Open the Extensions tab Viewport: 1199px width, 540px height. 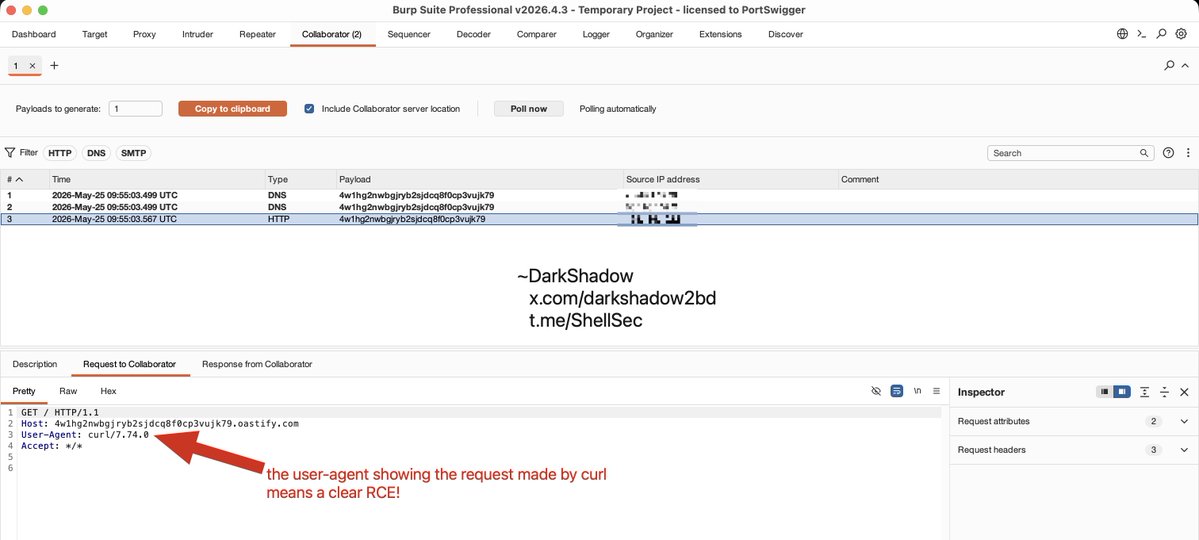click(x=720, y=34)
